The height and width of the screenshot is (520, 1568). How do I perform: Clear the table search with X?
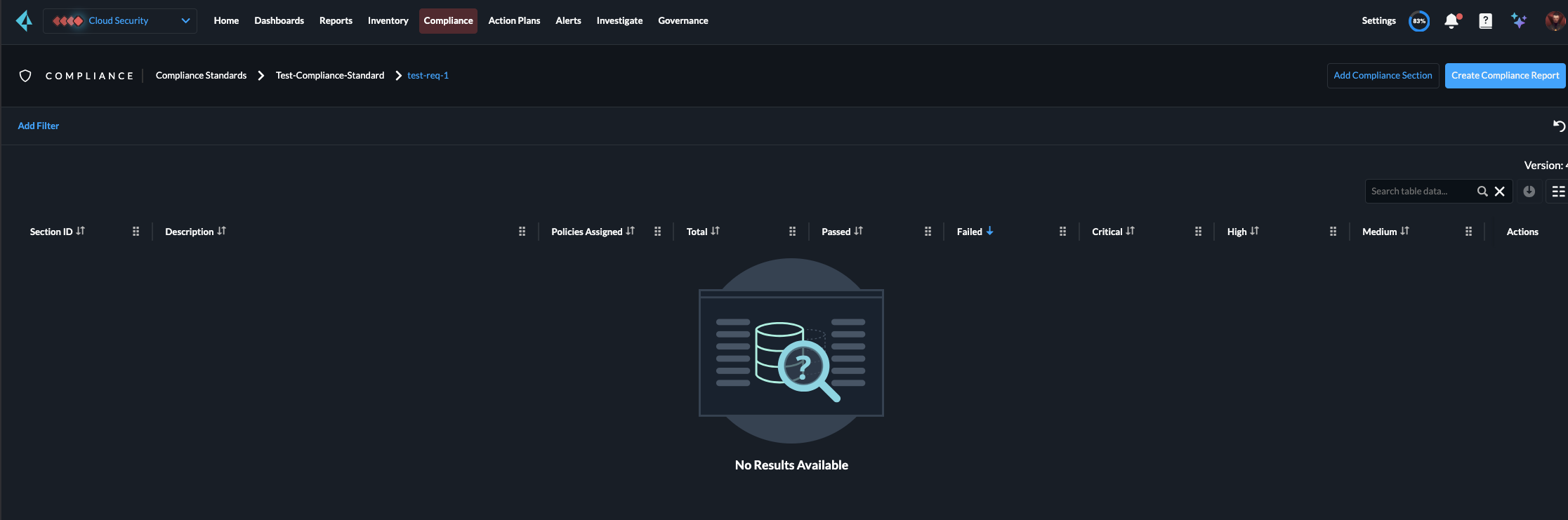pos(1499,192)
